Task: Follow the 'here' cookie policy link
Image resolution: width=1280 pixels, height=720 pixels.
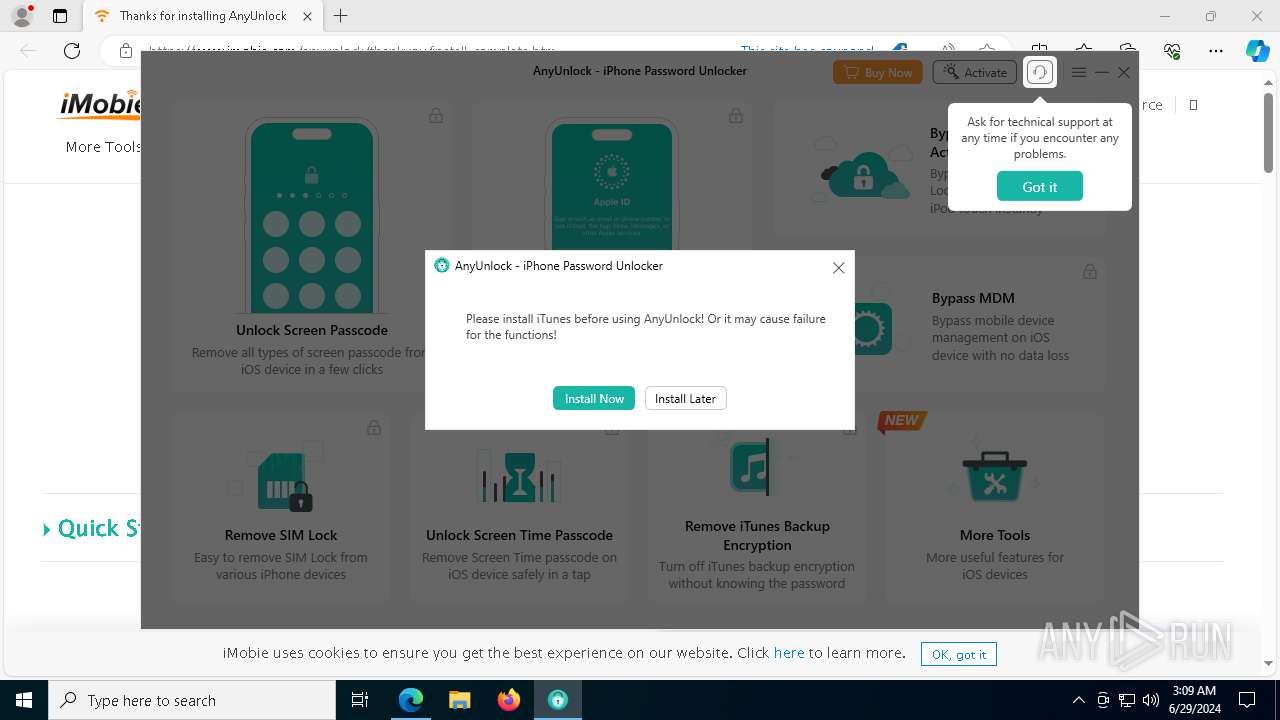Action: click(789, 652)
